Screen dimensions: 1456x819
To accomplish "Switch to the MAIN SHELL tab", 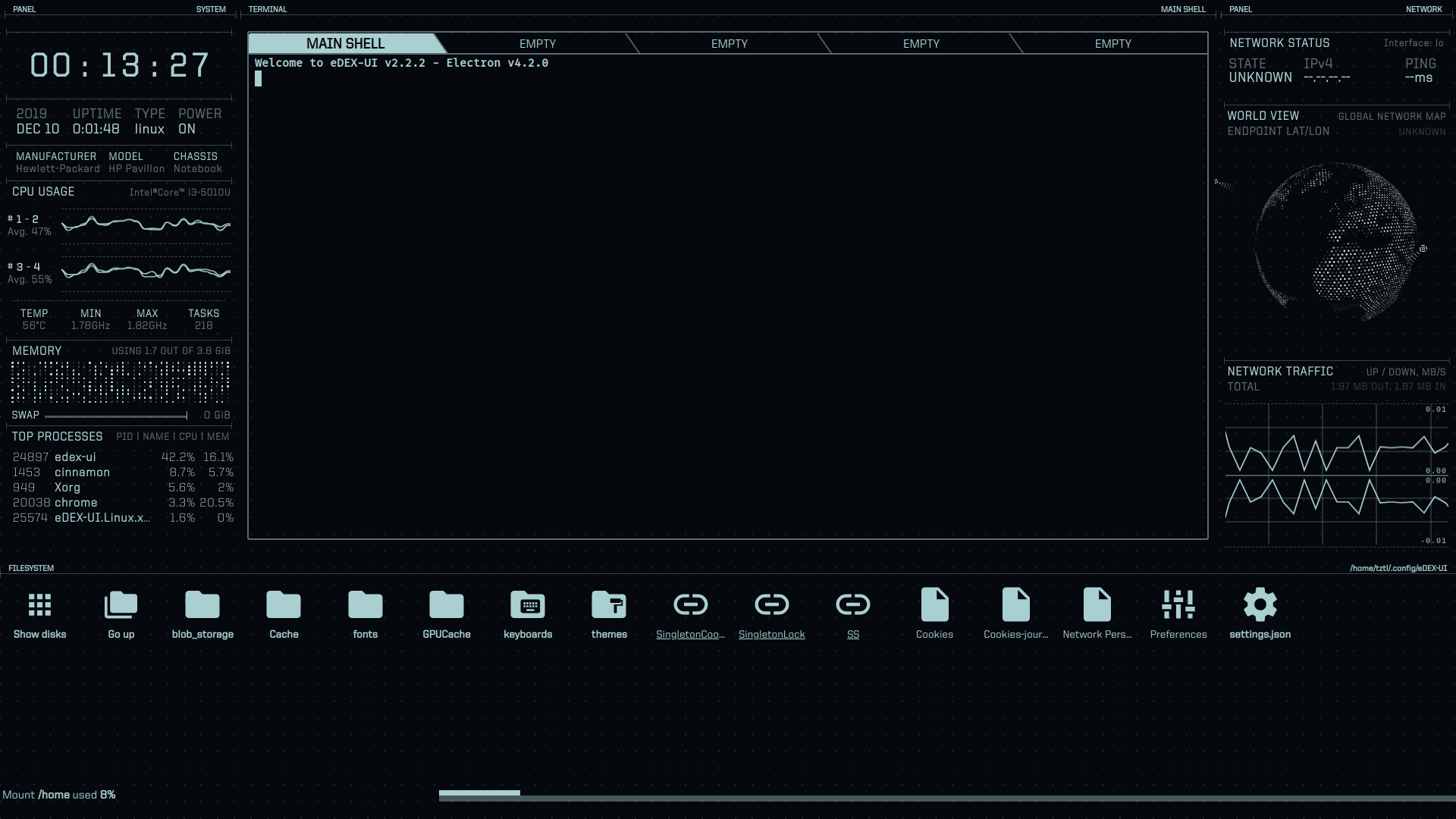I will pyautogui.click(x=345, y=43).
